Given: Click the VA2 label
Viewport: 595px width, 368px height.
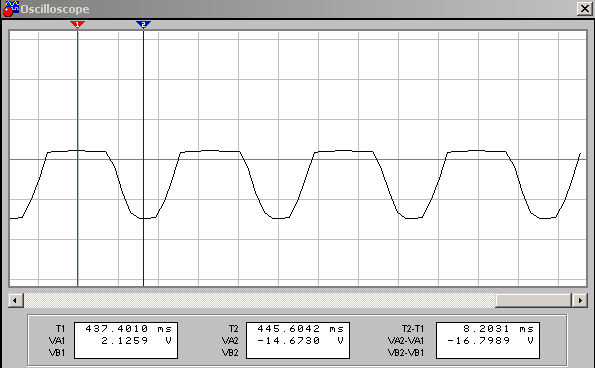Looking at the screenshot, I should click(230, 341).
